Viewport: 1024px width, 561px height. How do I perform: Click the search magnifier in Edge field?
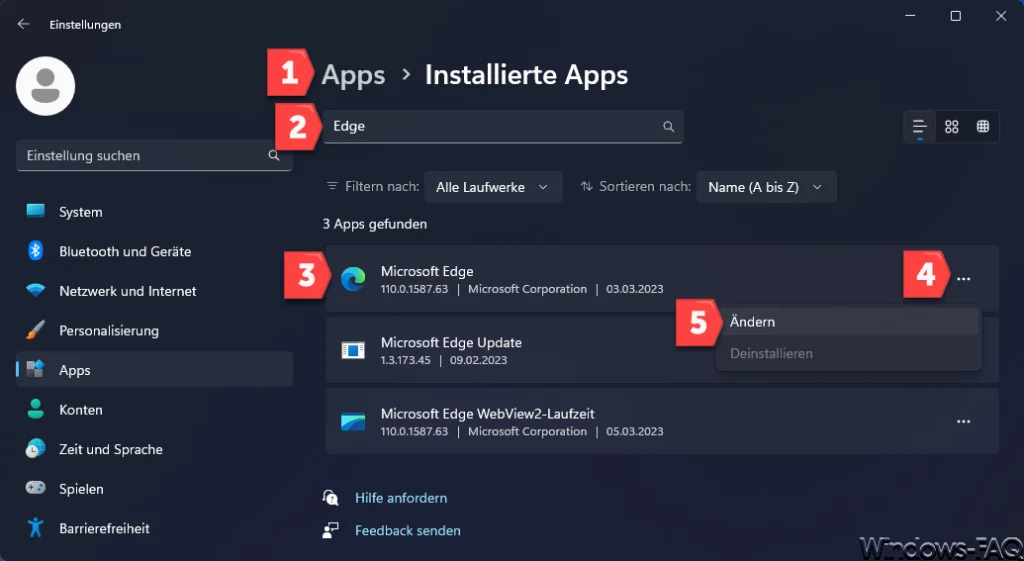point(668,127)
